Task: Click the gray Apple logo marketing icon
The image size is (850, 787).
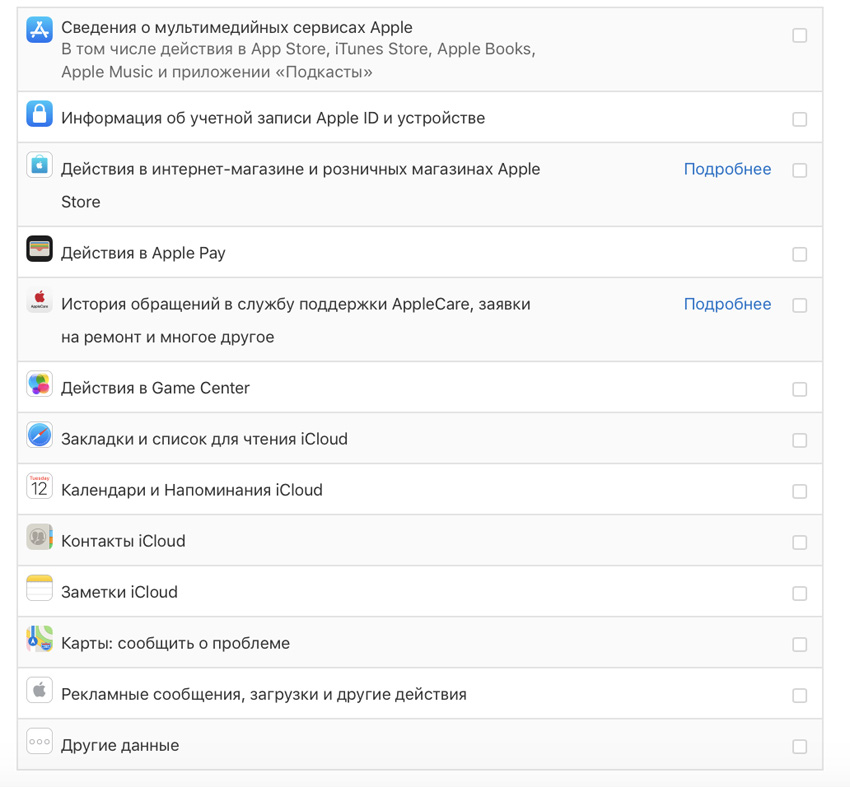Action: [40, 690]
